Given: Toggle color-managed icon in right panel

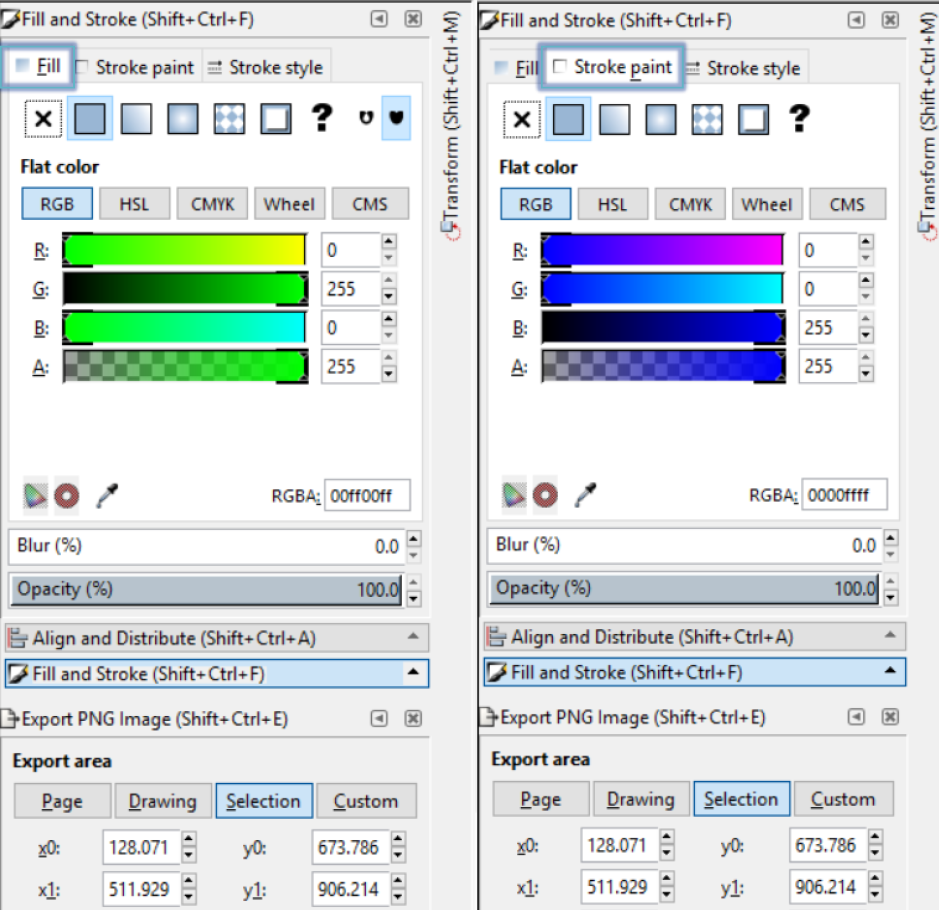Looking at the screenshot, I should [514, 495].
